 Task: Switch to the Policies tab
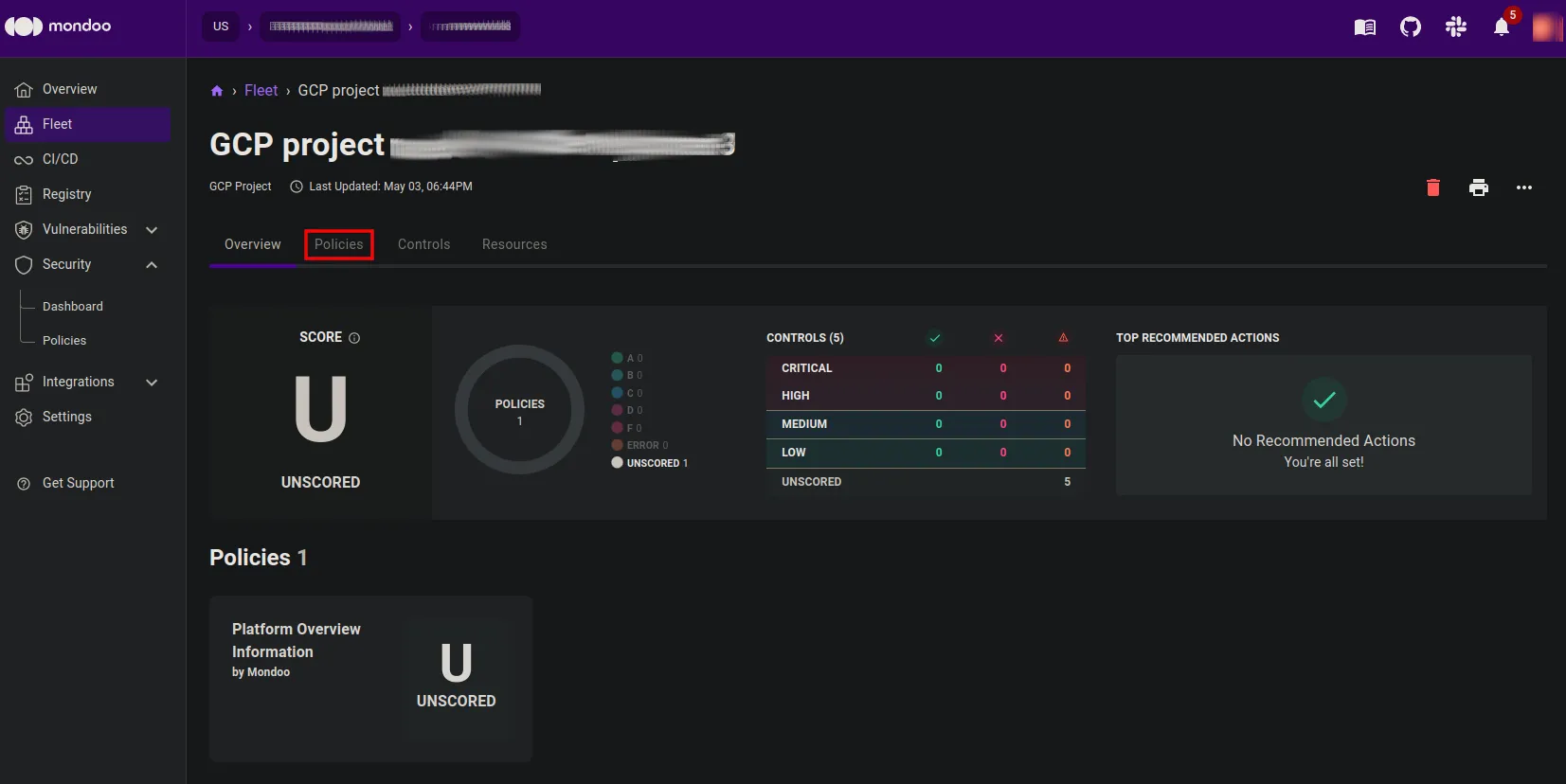339,244
